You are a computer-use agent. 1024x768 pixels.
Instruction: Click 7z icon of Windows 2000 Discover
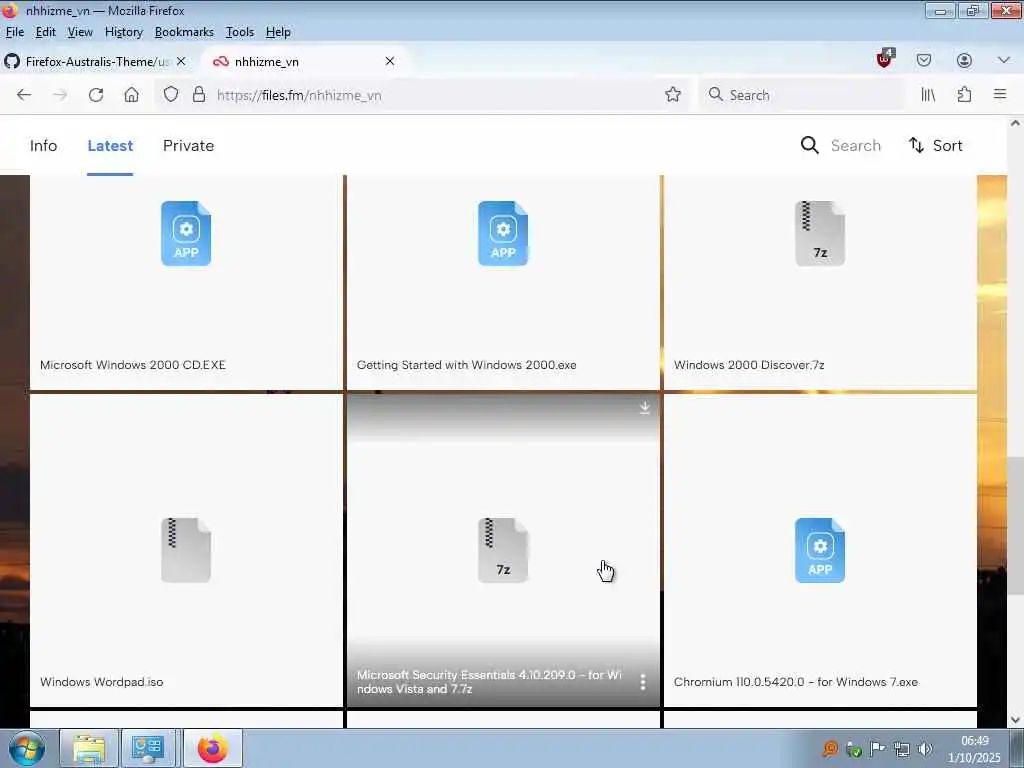coord(820,233)
